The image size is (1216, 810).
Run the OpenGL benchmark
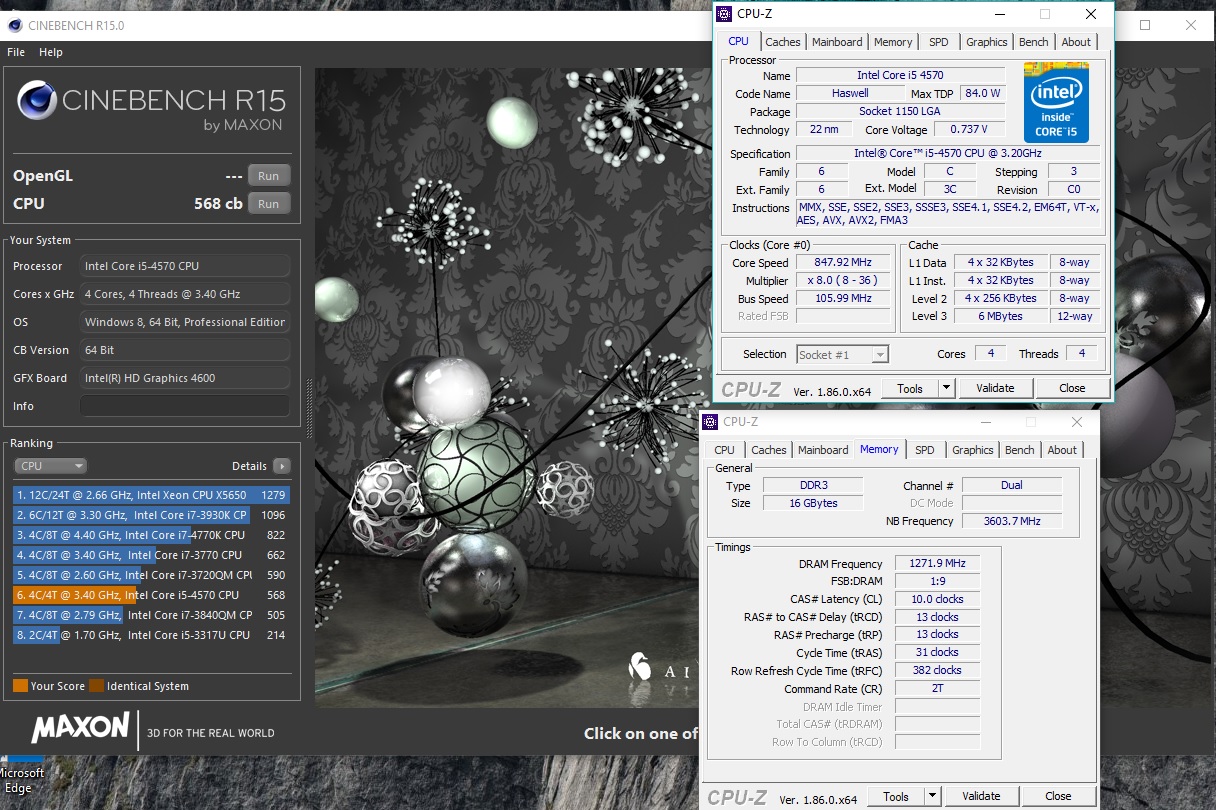[x=268, y=175]
